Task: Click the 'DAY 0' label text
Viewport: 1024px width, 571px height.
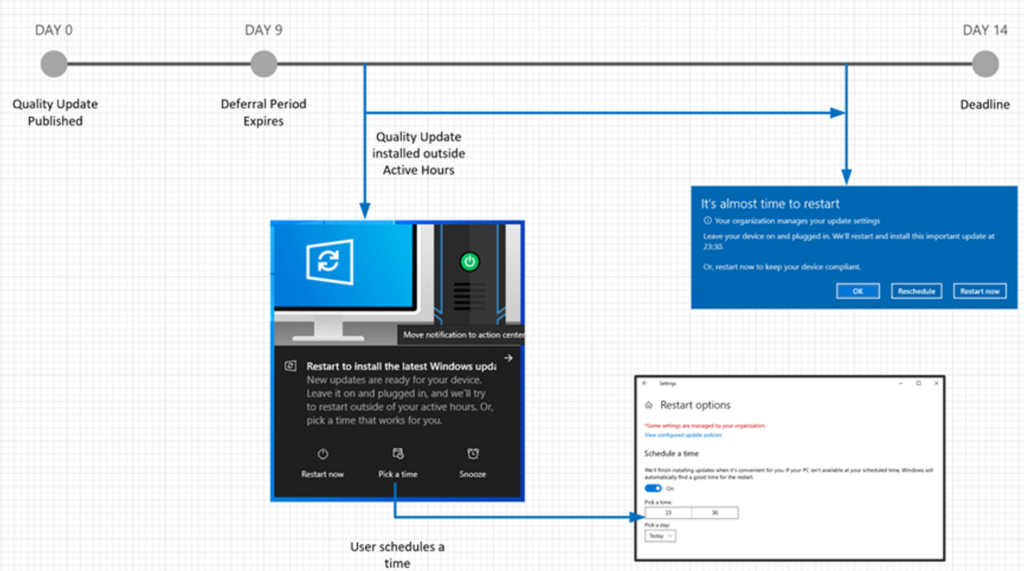Action: coord(54,30)
